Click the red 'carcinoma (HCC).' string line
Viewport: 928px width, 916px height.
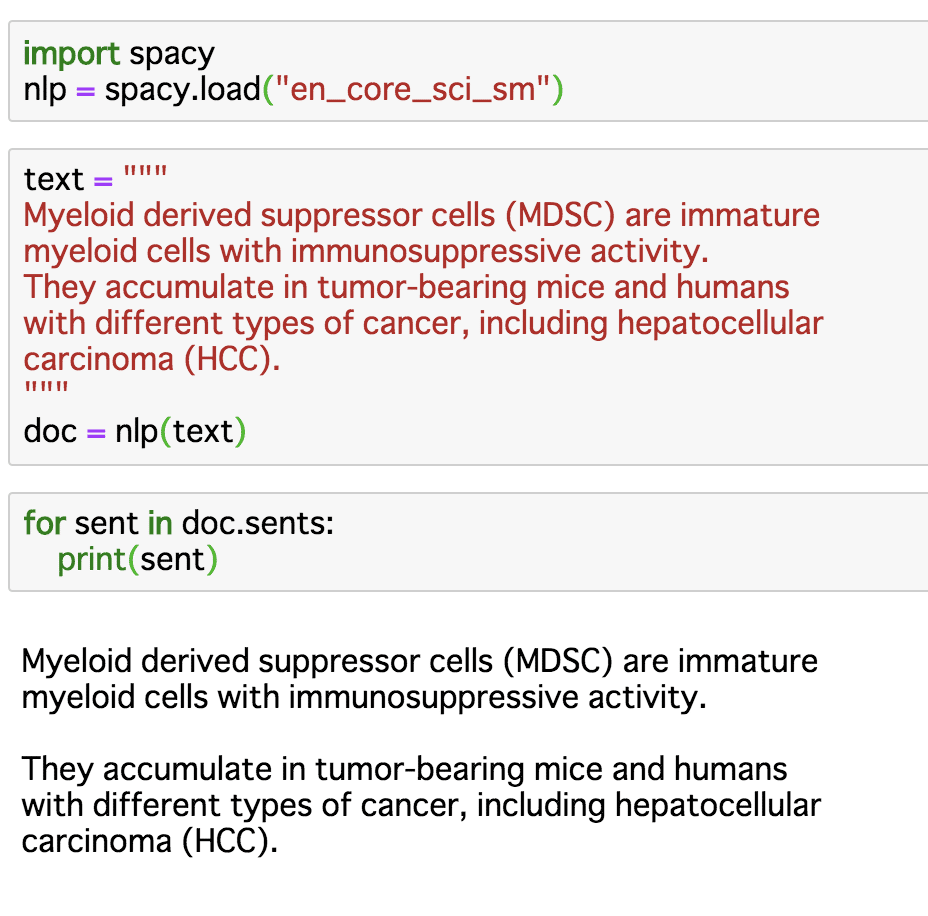(152, 359)
